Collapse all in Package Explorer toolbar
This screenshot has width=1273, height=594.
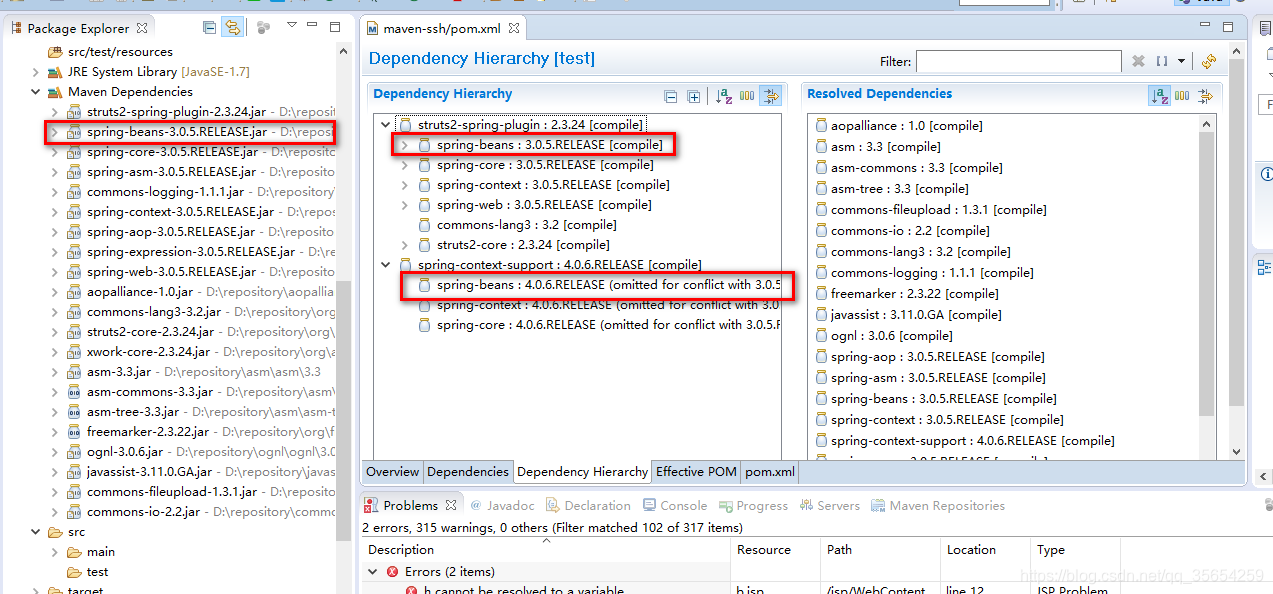(209, 28)
